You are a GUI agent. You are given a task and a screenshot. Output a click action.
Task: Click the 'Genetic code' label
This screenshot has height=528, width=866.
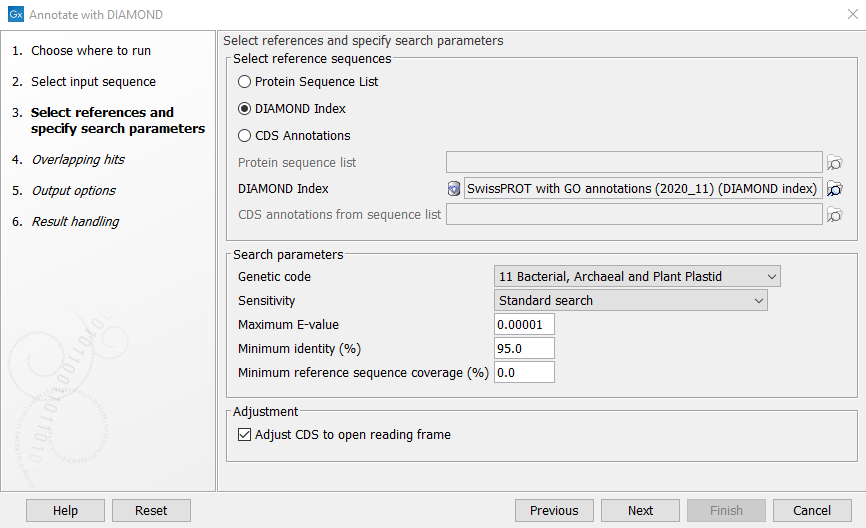274,277
